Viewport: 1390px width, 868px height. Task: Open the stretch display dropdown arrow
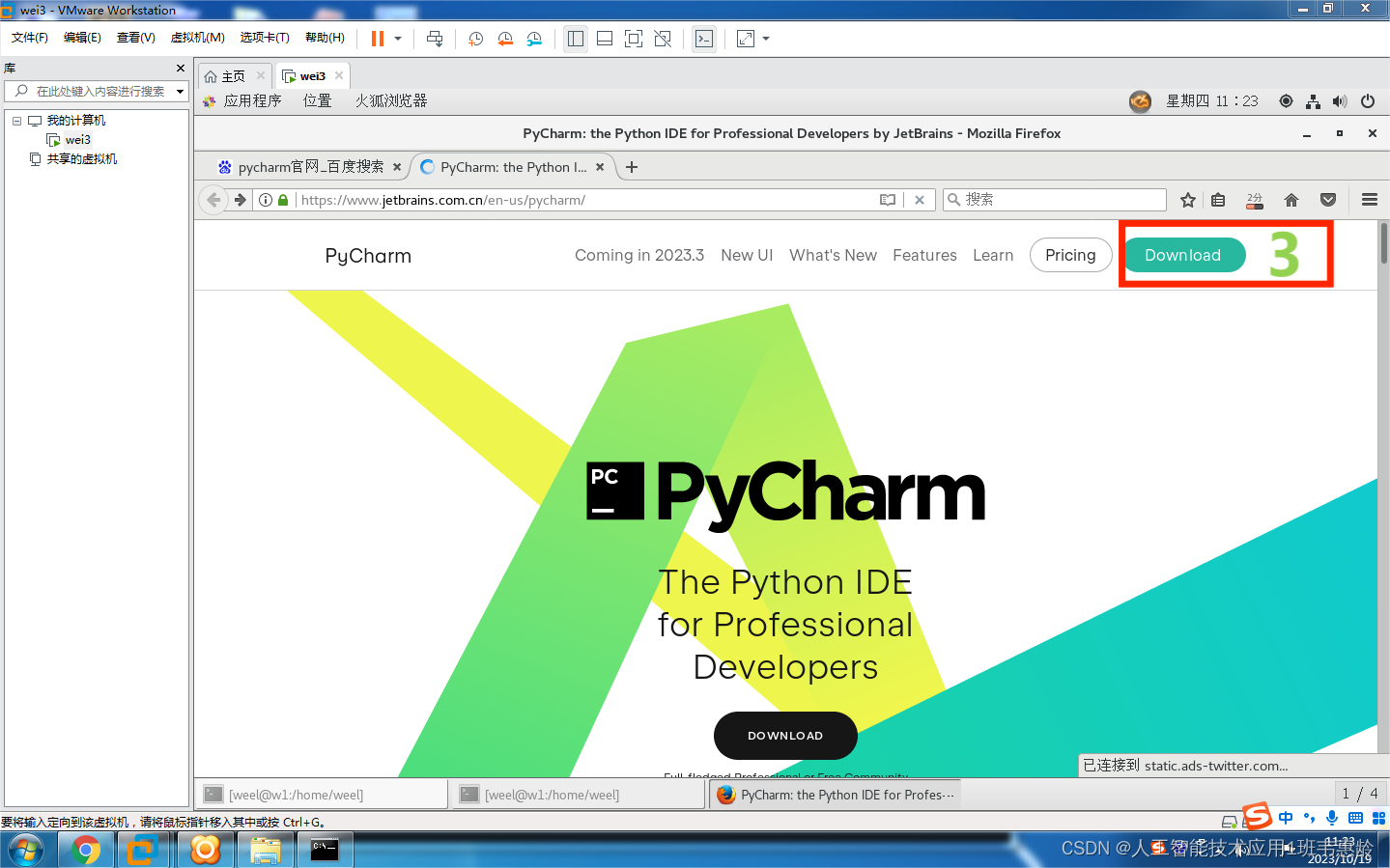click(767, 39)
